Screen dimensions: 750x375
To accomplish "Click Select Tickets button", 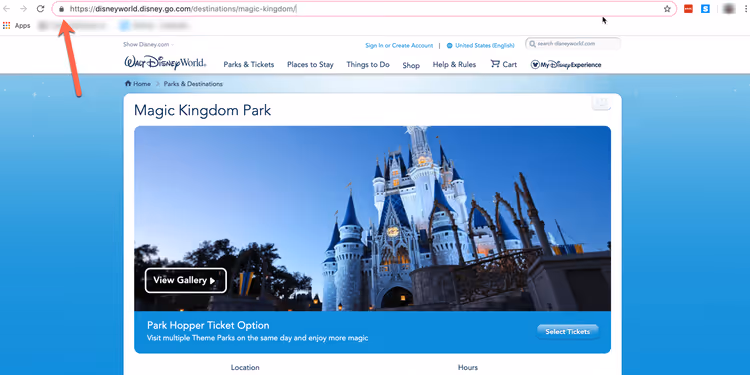I will click(567, 331).
